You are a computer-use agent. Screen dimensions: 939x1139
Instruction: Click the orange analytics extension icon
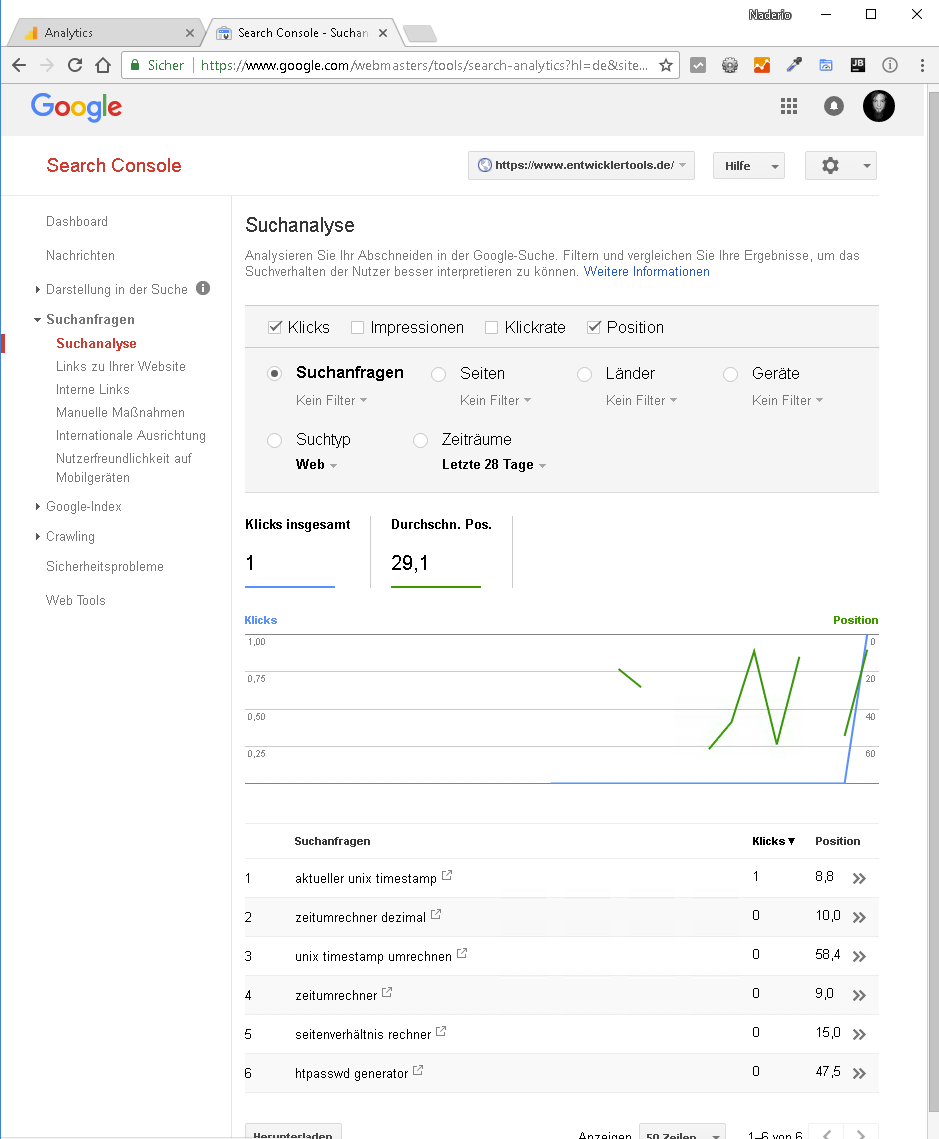click(x=762, y=65)
